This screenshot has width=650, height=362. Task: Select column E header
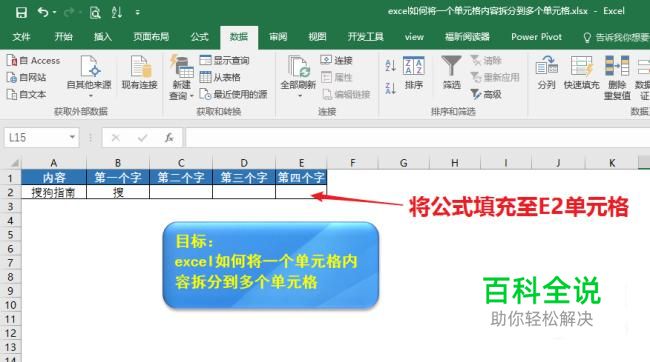pyautogui.click(x=301, y=163)
